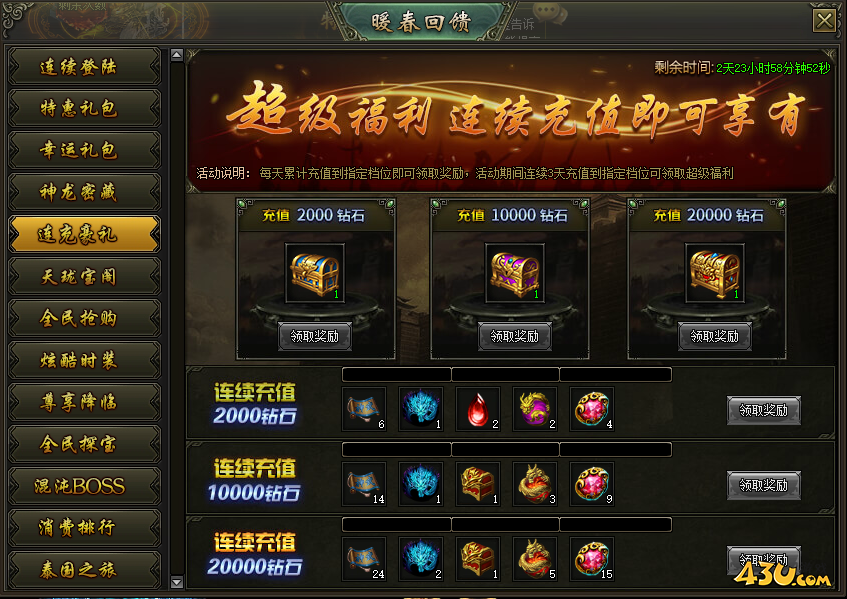Click the purple treasure chest for 10000 diamonds
847x599 pixels.
[x=514, y=273]
